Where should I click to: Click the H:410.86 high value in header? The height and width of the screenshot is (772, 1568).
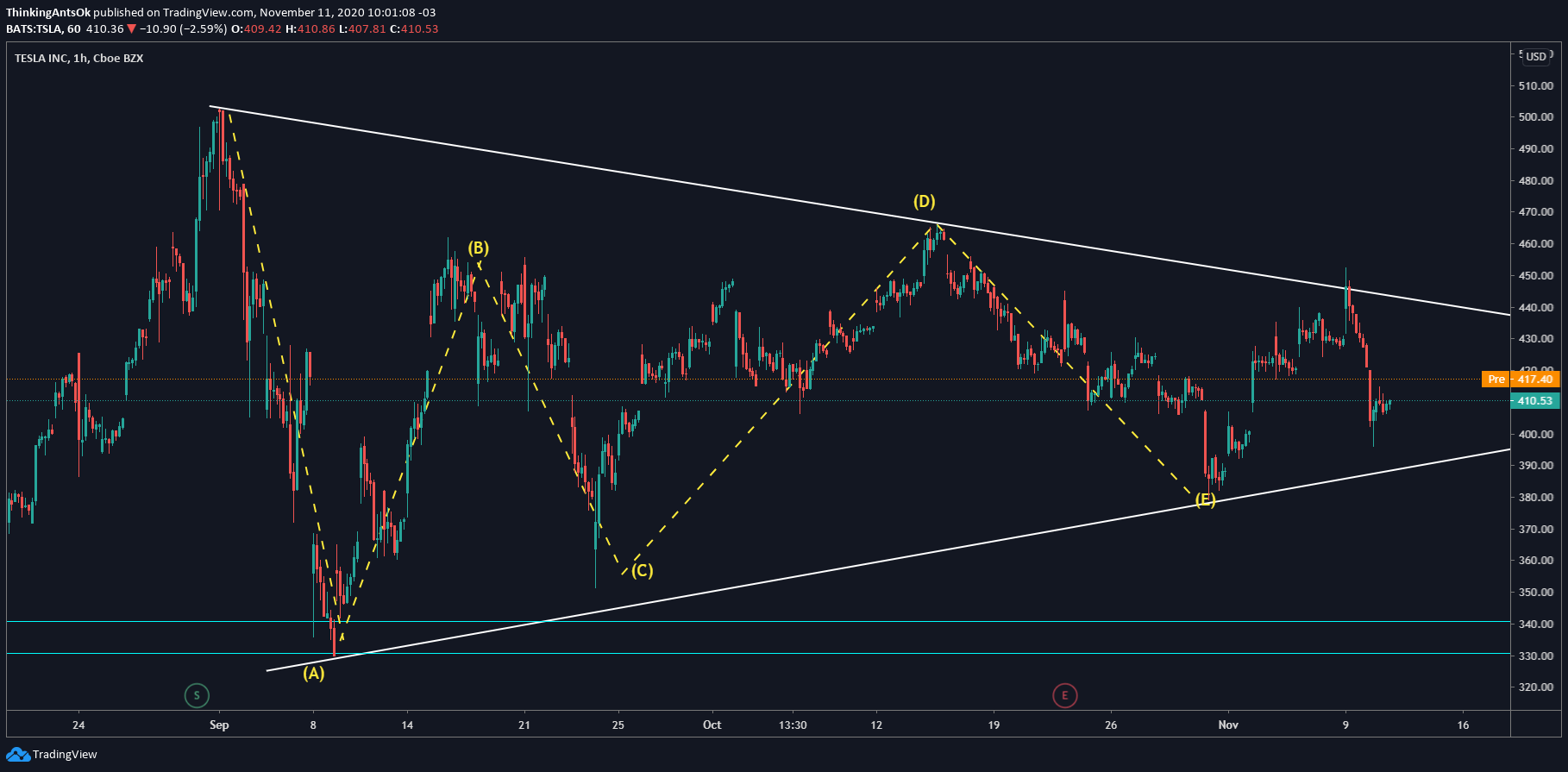click(310, 29)
